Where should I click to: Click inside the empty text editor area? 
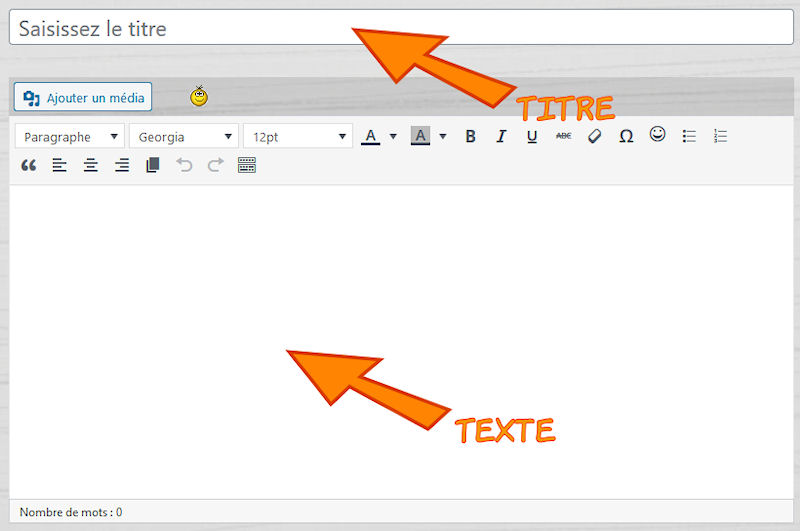[x=401, y=342]
